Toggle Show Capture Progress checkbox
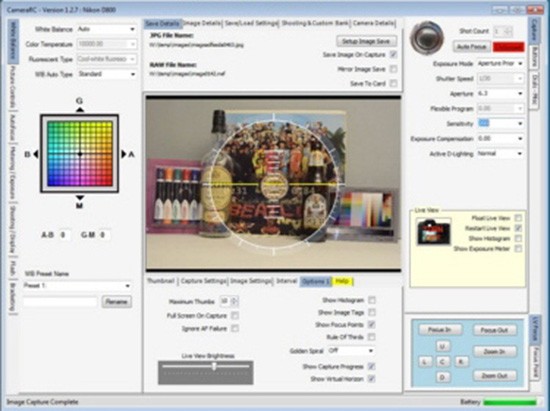 pos(371,366)
